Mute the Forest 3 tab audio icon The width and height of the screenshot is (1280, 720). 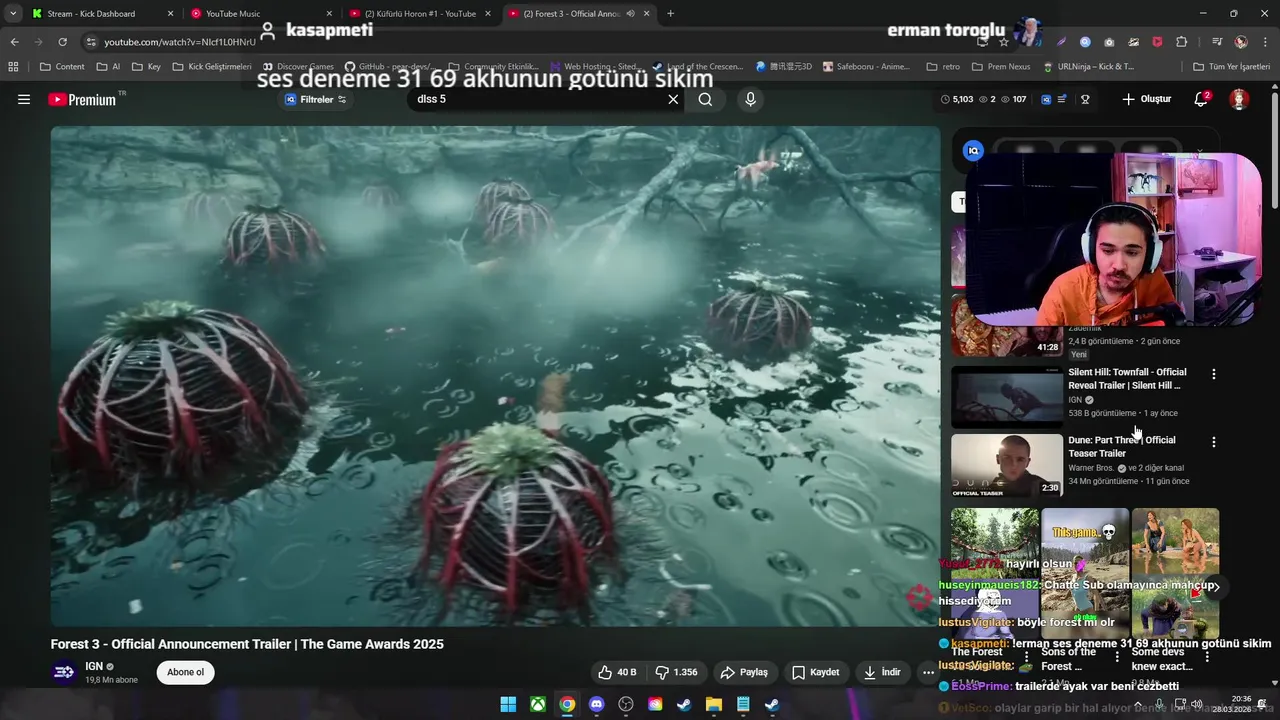point(631,14)
